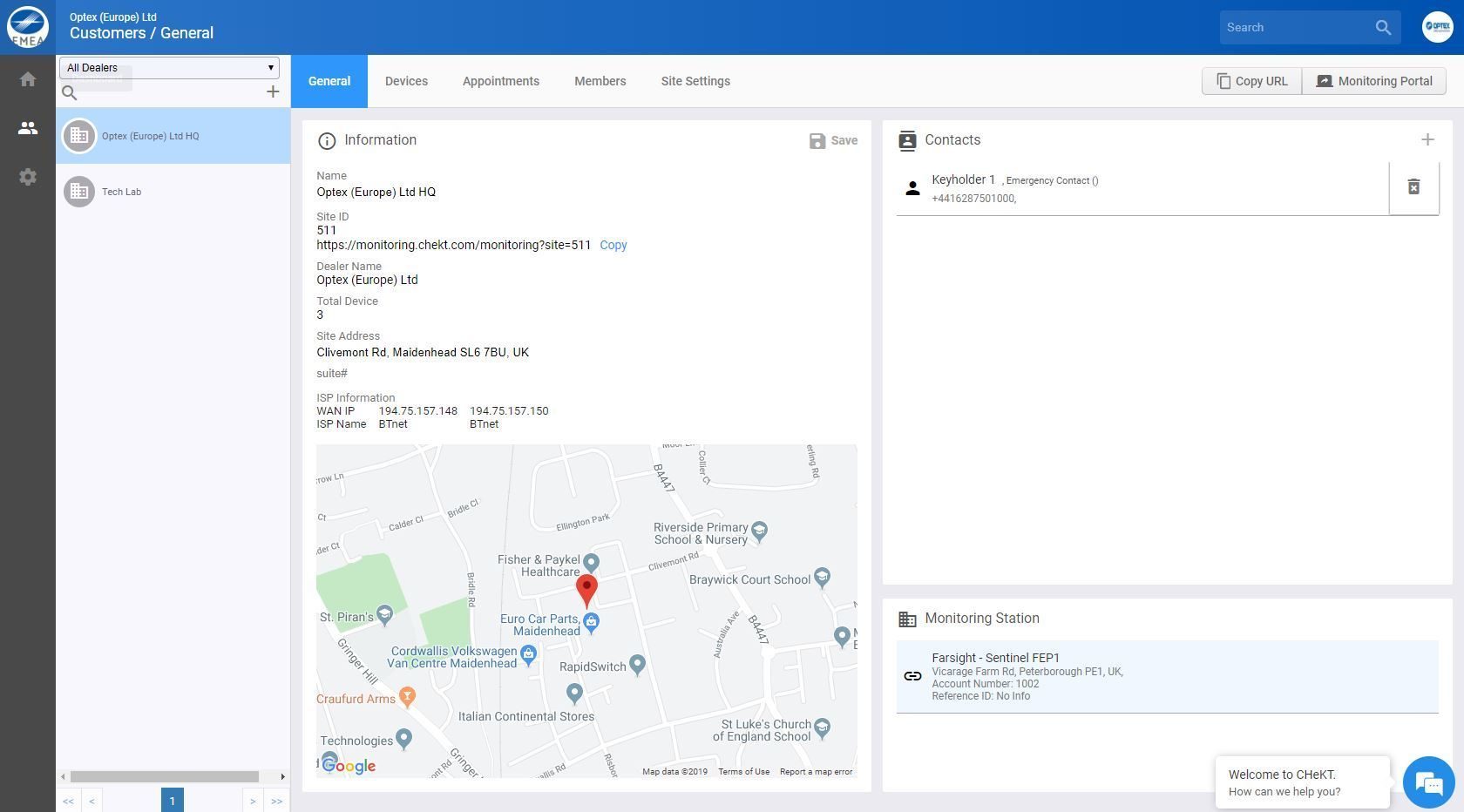Add a new customer with plus icon
This screenshot has width=1464, height=812.
(273, 91)
